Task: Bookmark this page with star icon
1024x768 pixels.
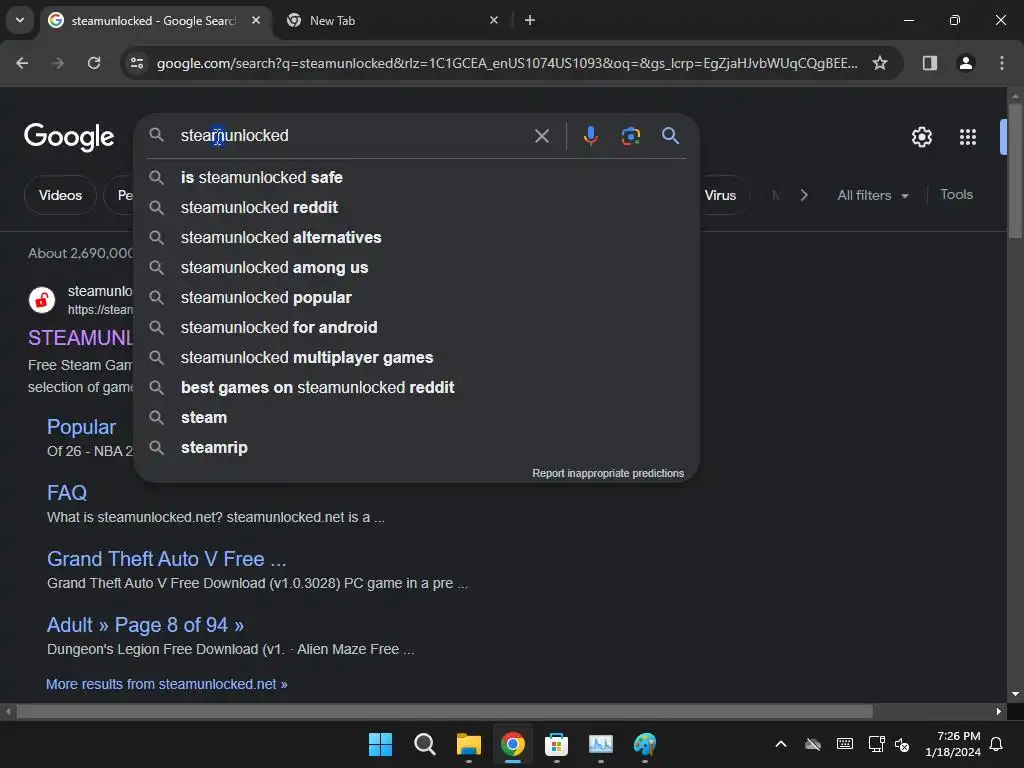Action: 880,63
